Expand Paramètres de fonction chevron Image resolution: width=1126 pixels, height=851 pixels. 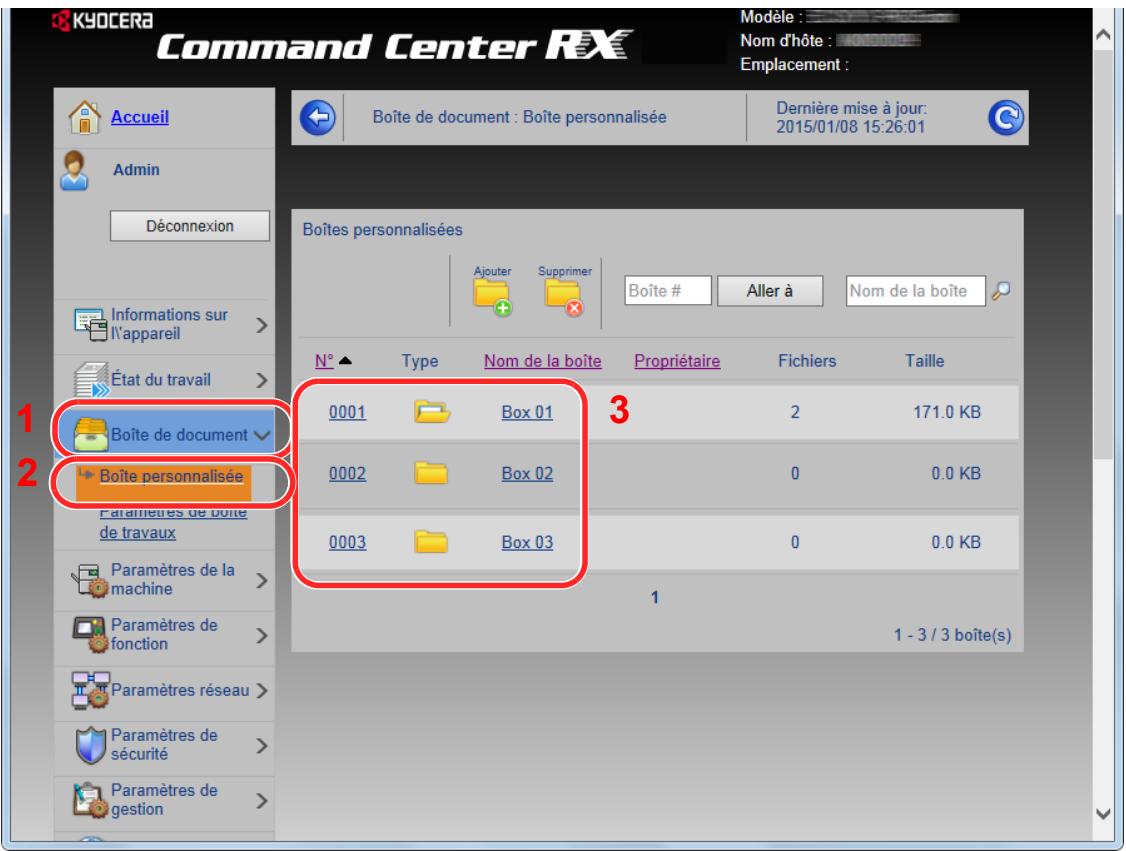261,636
